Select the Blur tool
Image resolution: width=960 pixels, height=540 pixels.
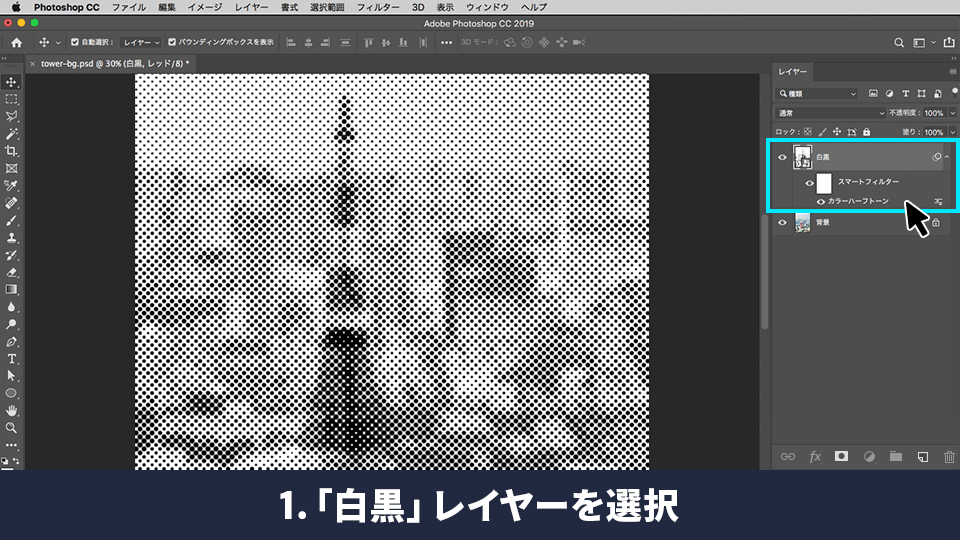11,307
